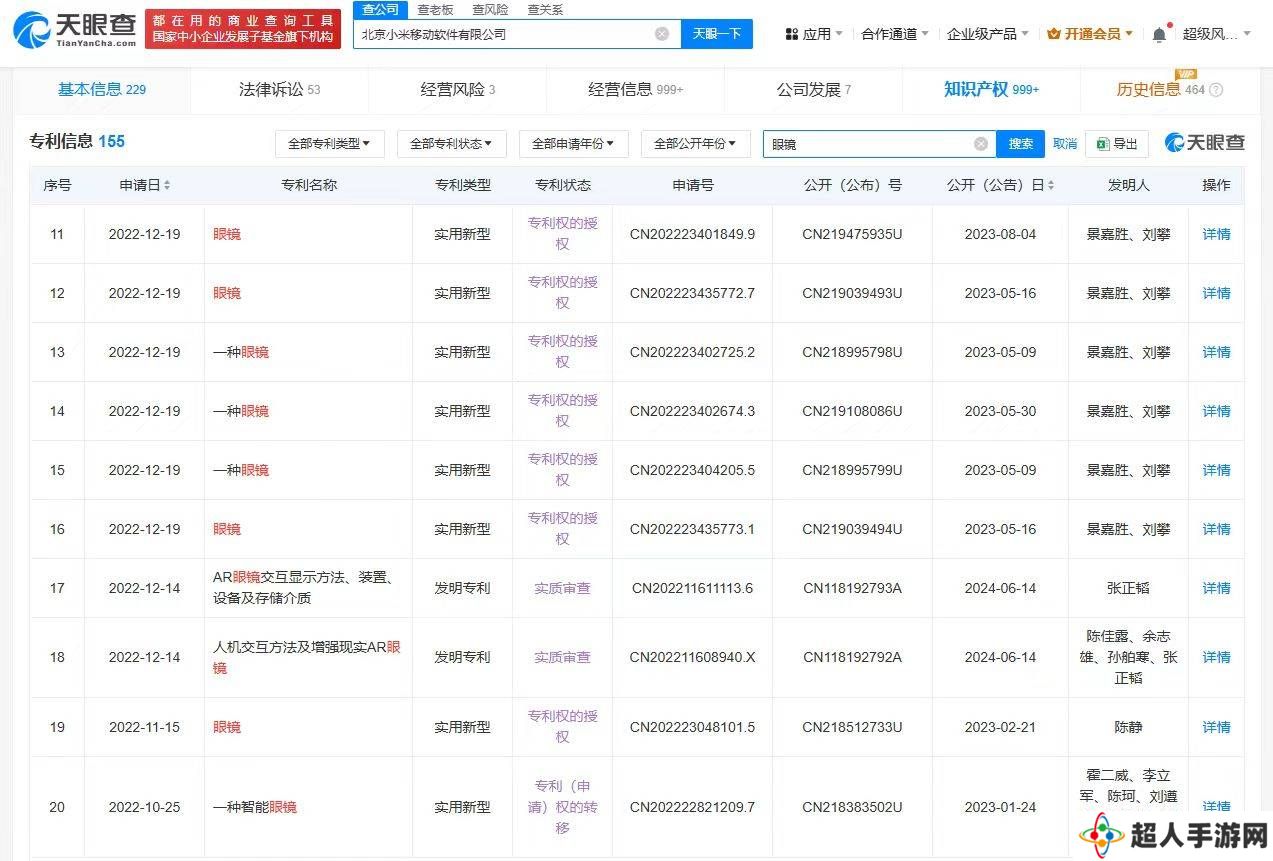1273x861 pixels.
Task: Select 查风险 search tab
Action: 490,9
